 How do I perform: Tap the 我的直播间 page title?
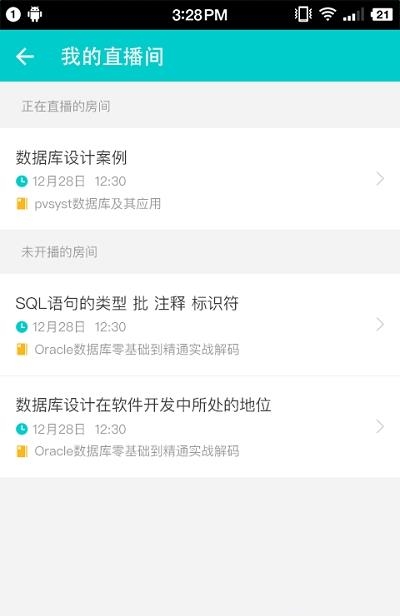click(112, 56)
